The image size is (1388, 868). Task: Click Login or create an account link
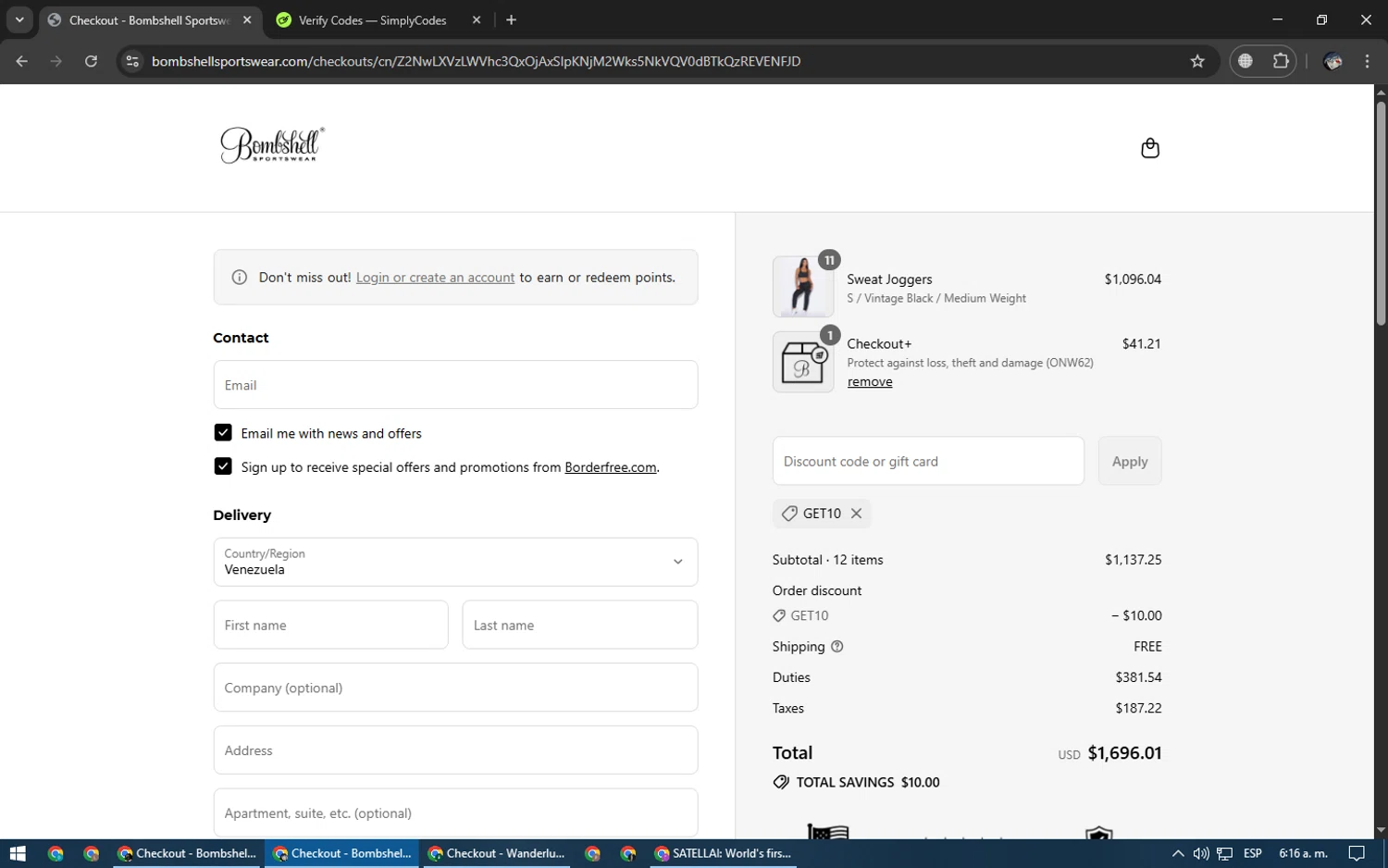click(x=435, y=278)
